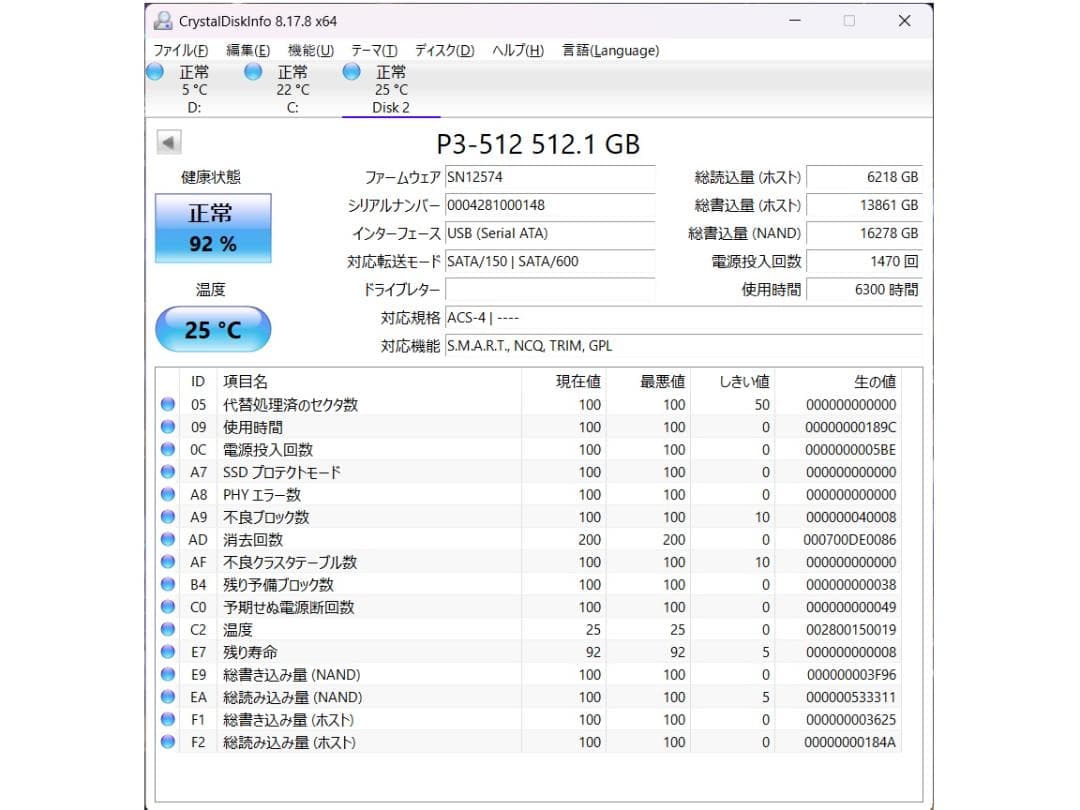Click the blue status dot beside 温度 attribute
The height and width of the screenshot is (810, 1080).
[x=166, y=629]
